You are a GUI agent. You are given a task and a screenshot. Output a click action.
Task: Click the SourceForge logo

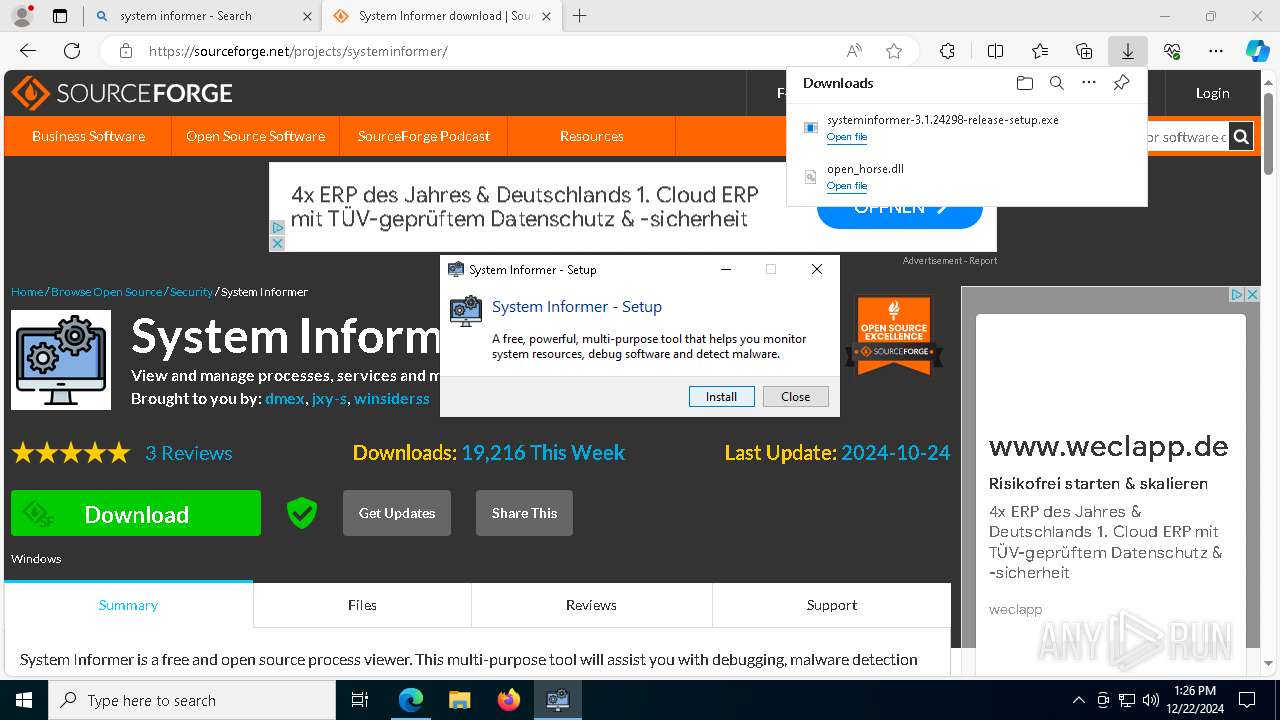click(121, 93)
